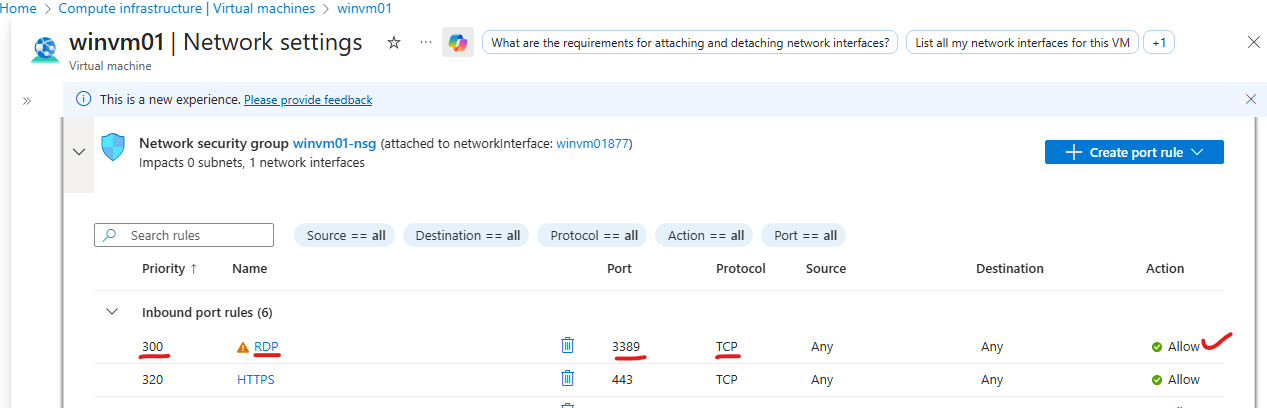
Task: Dismiss the new experience info banner
Action: click(x=1251, y=99)
